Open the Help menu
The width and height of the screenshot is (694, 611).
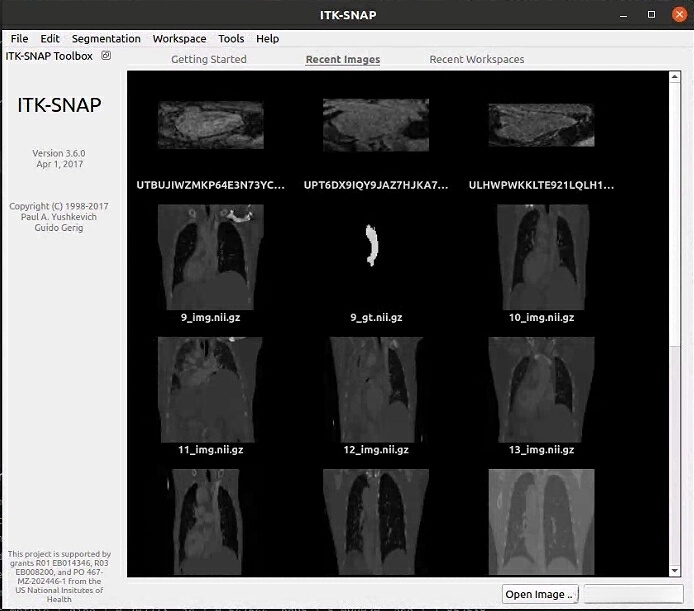point(268,38)
